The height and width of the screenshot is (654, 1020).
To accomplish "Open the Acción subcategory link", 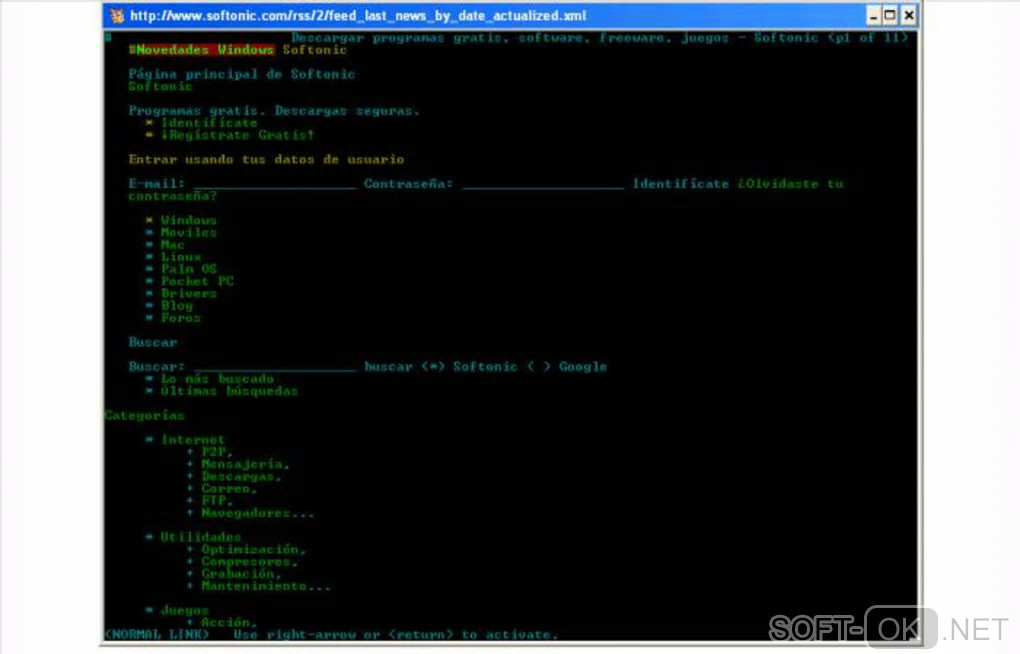I will tap(225, 623).
